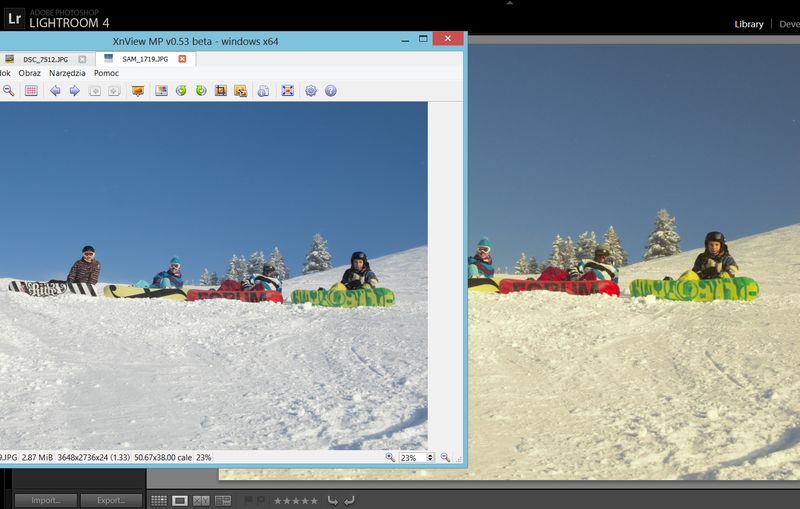Open Compare view (XY) in Lightroom
Screen dimensions: 800x509
(201, 500)
